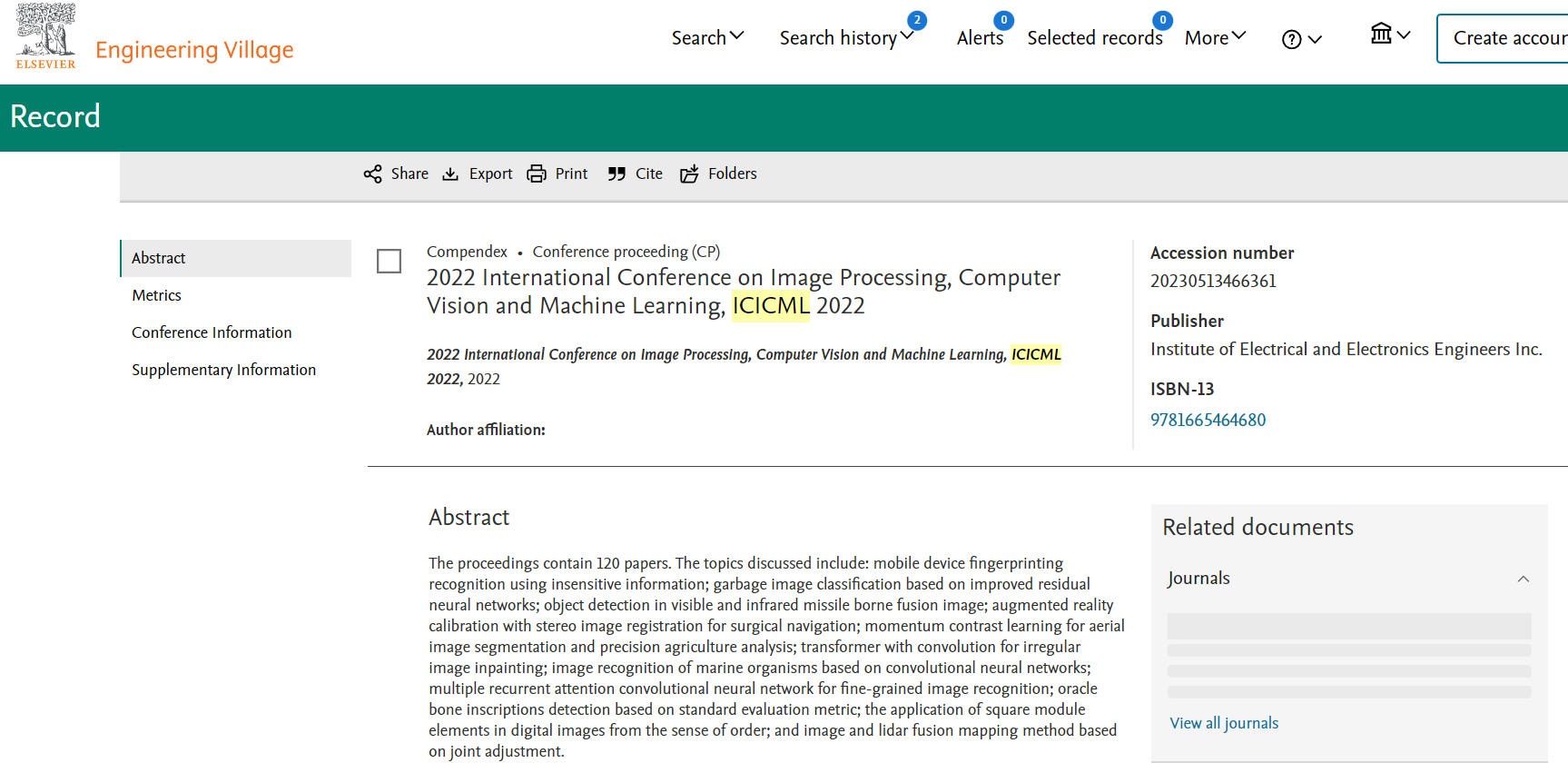This screenshot has width=1568, height=763.
Task: Open the help question mark menu
Action: (x=1301, y=39)
